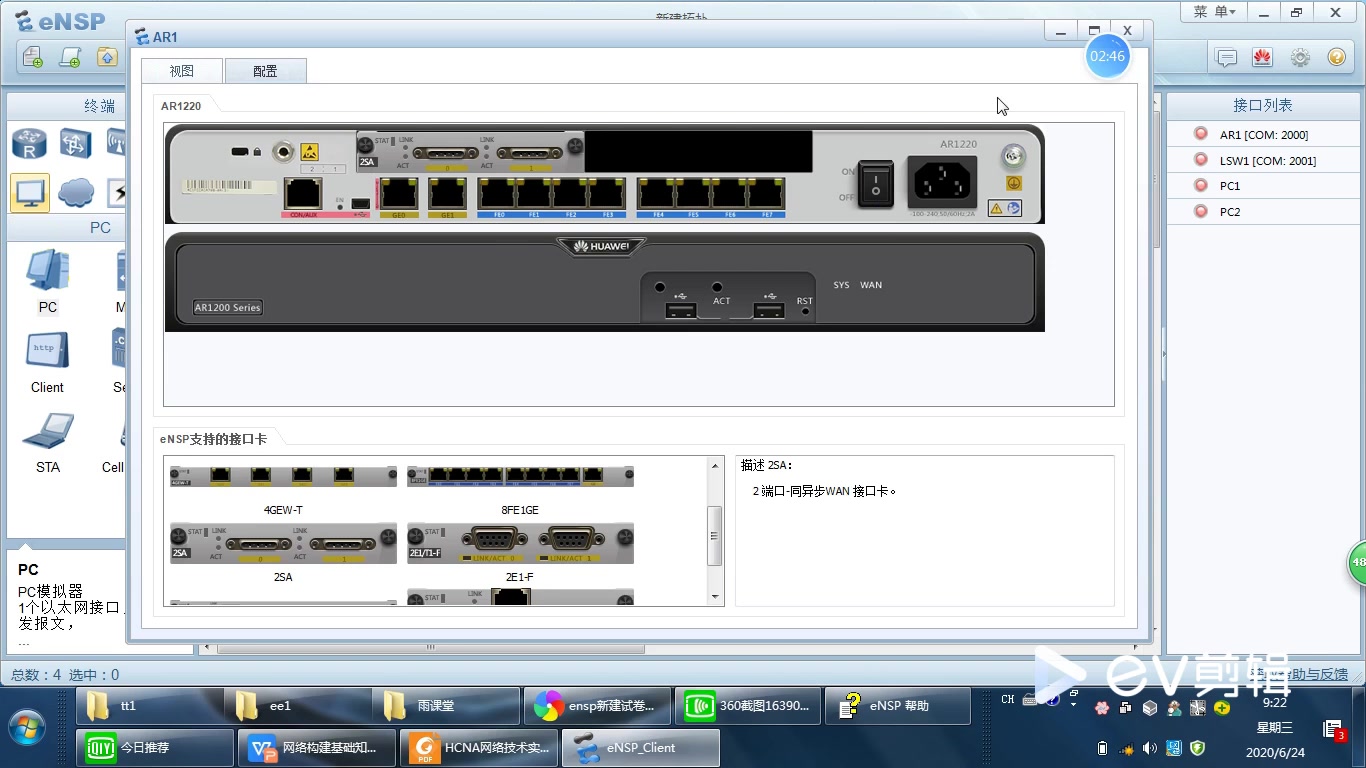Open the tt1 folder in taskbar
The height and width of the screenshot is (768, 1366).
(151, 706)
